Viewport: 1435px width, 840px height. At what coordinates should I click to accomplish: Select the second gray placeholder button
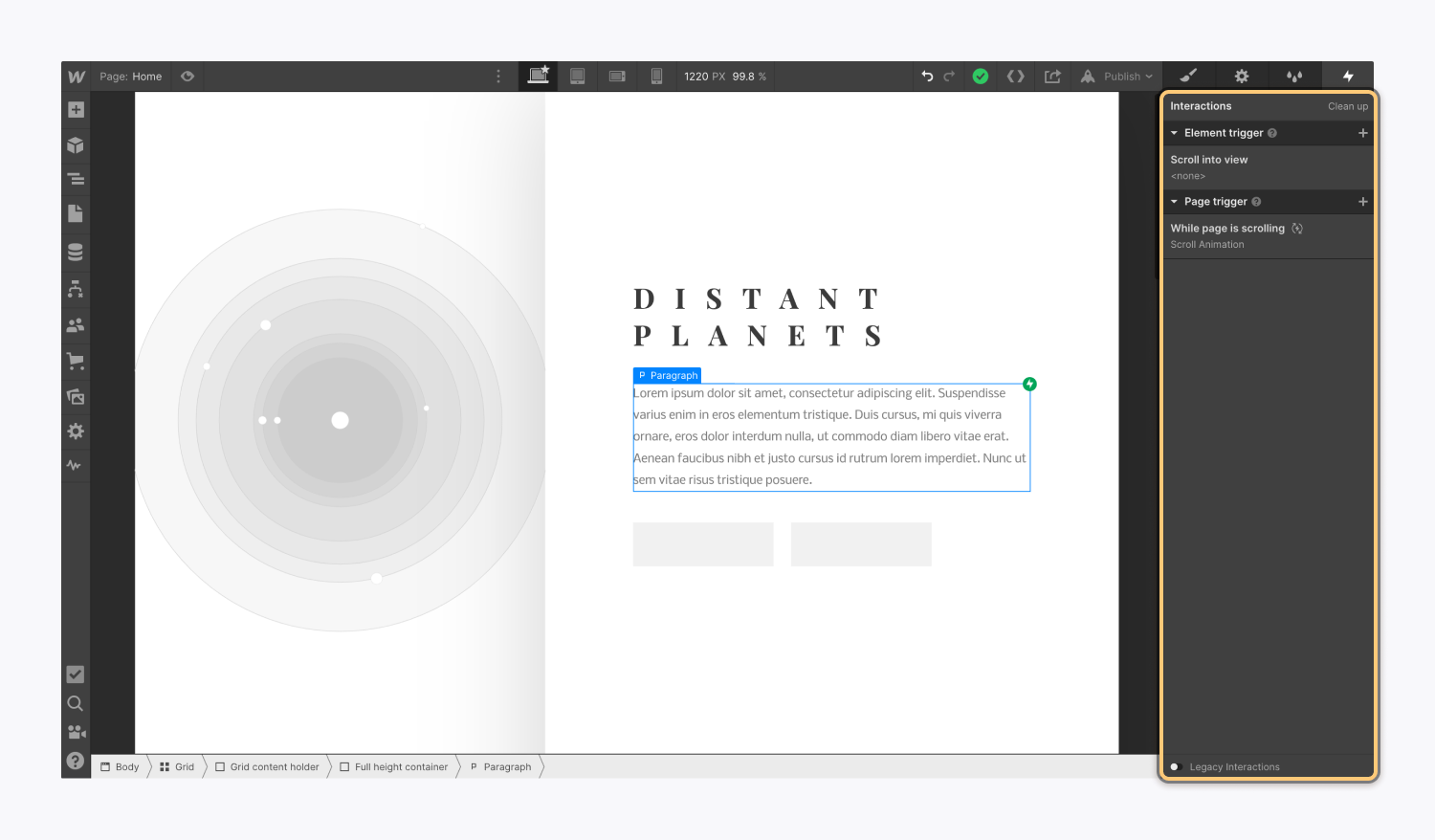[x=861, y=544]
